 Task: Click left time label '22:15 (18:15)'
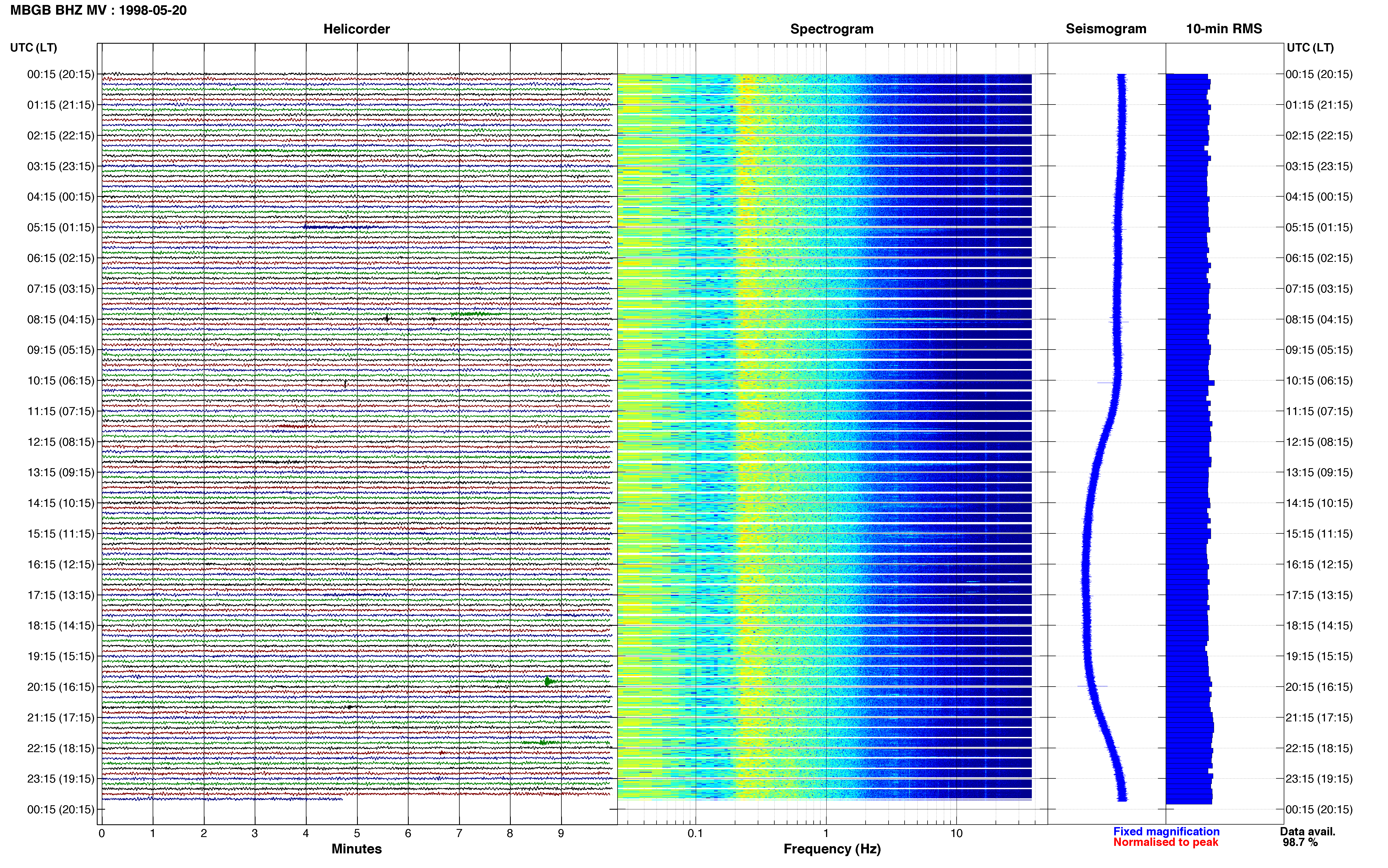pyautogui.click(x=61, y=748)
